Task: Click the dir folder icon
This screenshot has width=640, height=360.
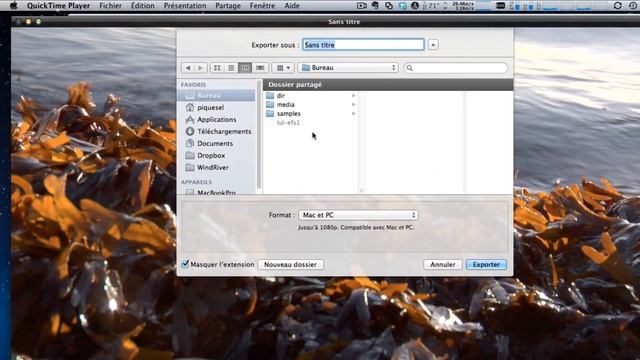Action: tap(270, 96)
